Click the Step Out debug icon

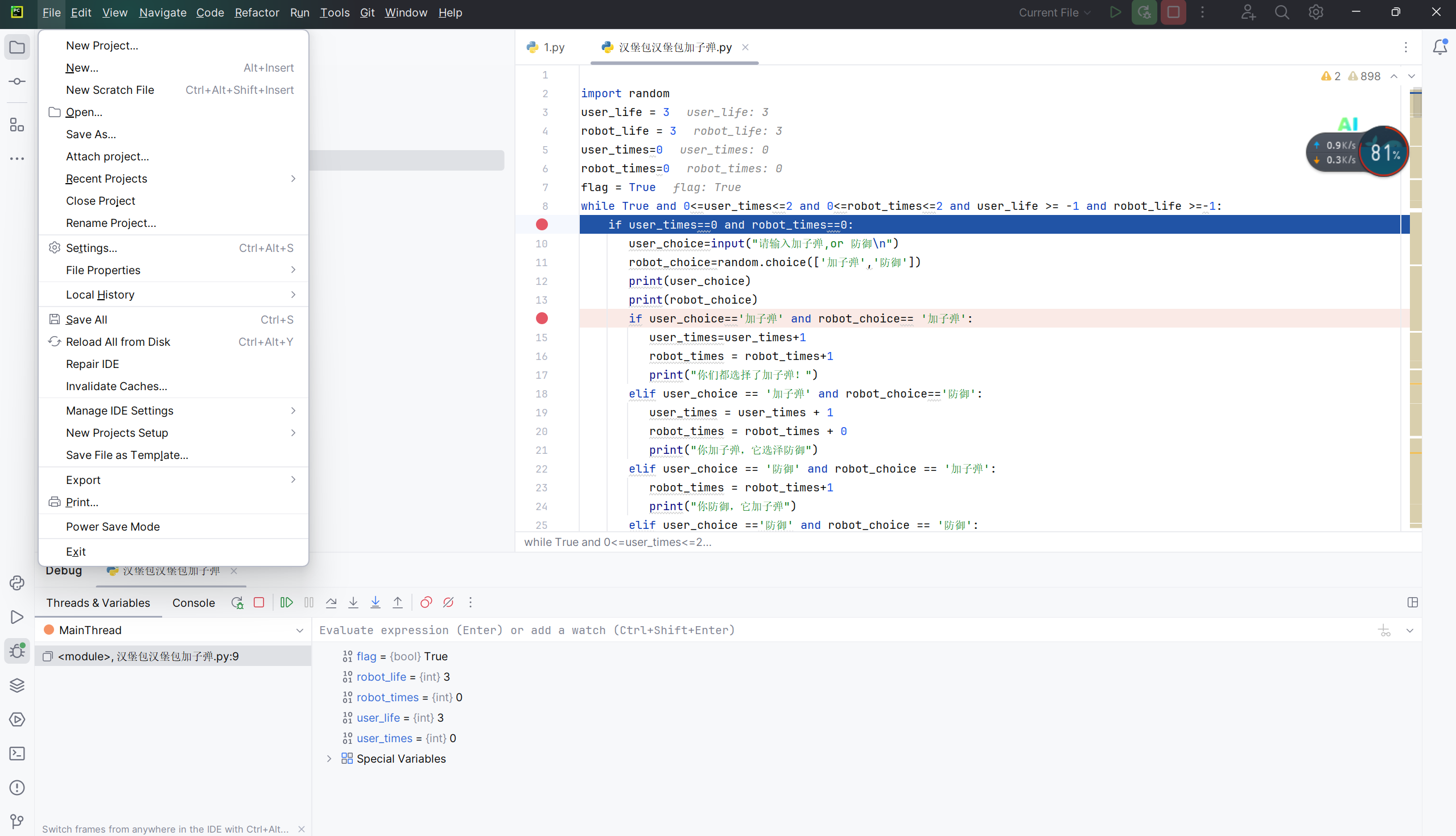[x=398, y=602]
